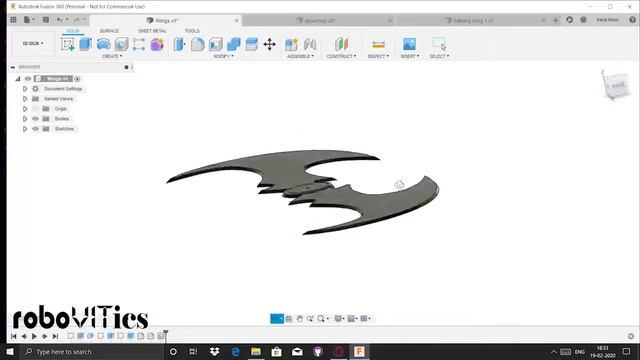This screenshot has height=360, width=640.
Task: Click the Insert image icon
Action: pyautogui.click(x=409, y=44)
